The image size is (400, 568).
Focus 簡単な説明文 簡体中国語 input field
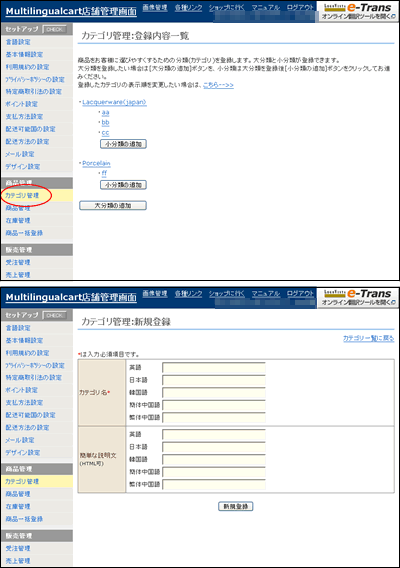214,472
